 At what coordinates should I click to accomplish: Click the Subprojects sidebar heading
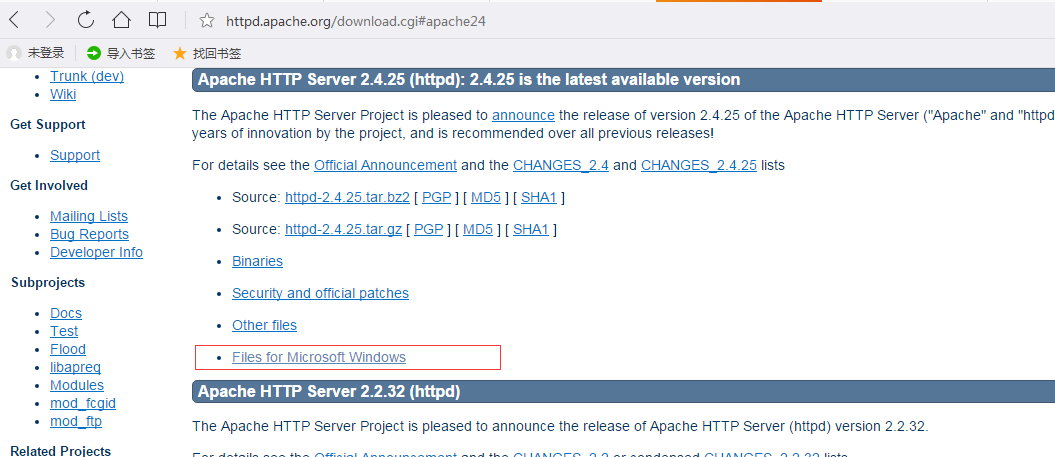(x=48, y=283)
